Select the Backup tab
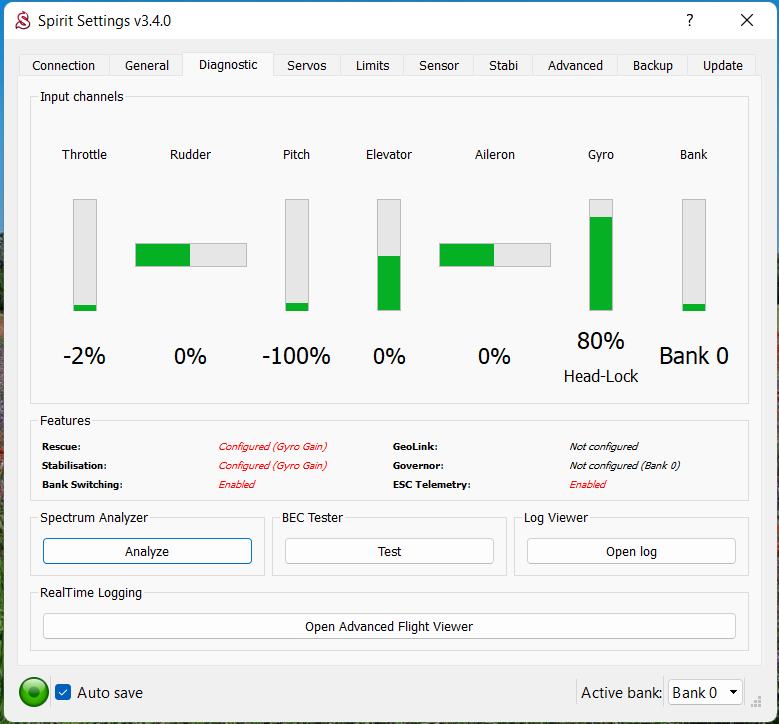 pyautogui.click(x=652, y=66)
